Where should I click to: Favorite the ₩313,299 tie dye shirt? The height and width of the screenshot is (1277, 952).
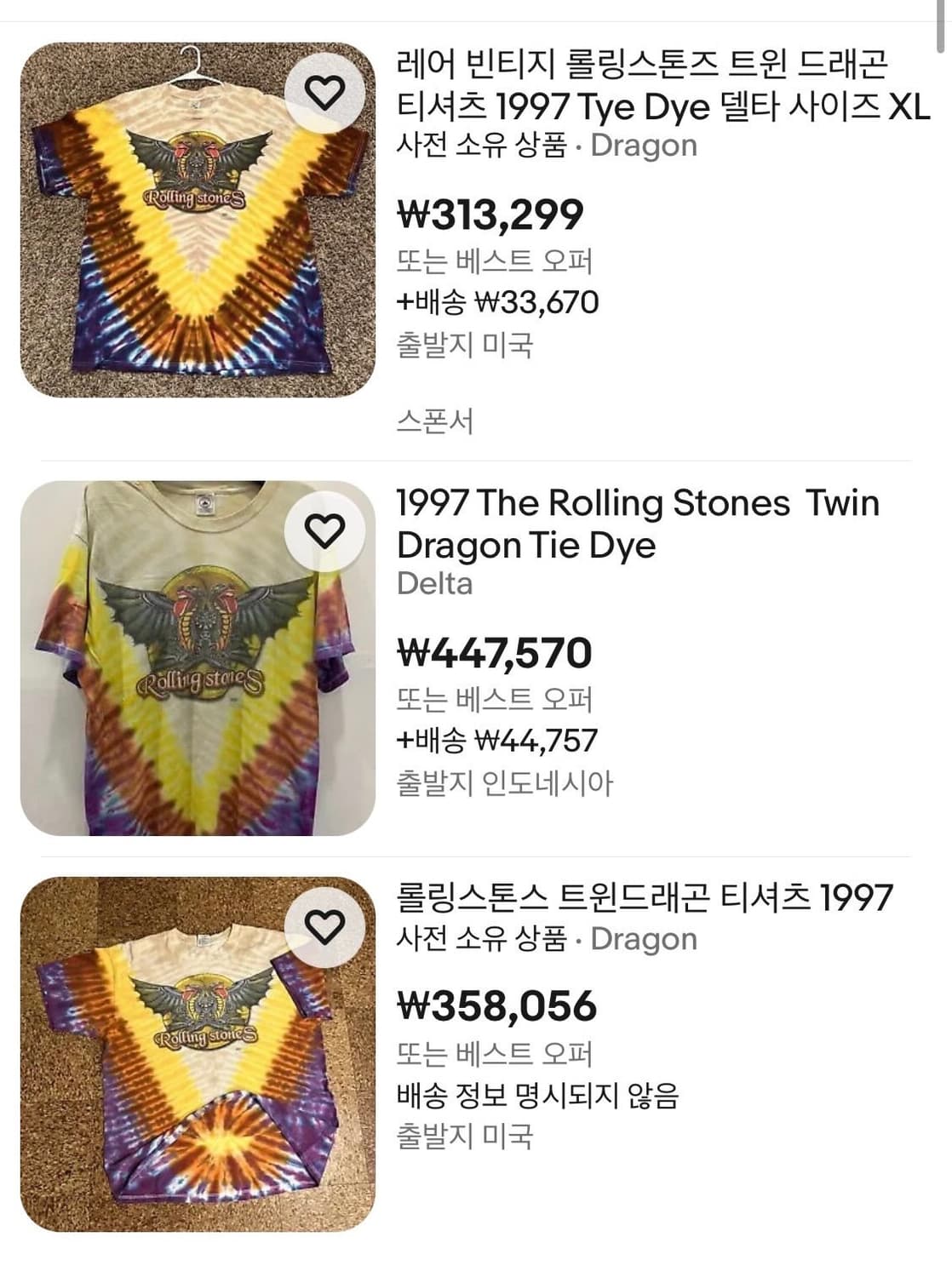tap(324, 92)
